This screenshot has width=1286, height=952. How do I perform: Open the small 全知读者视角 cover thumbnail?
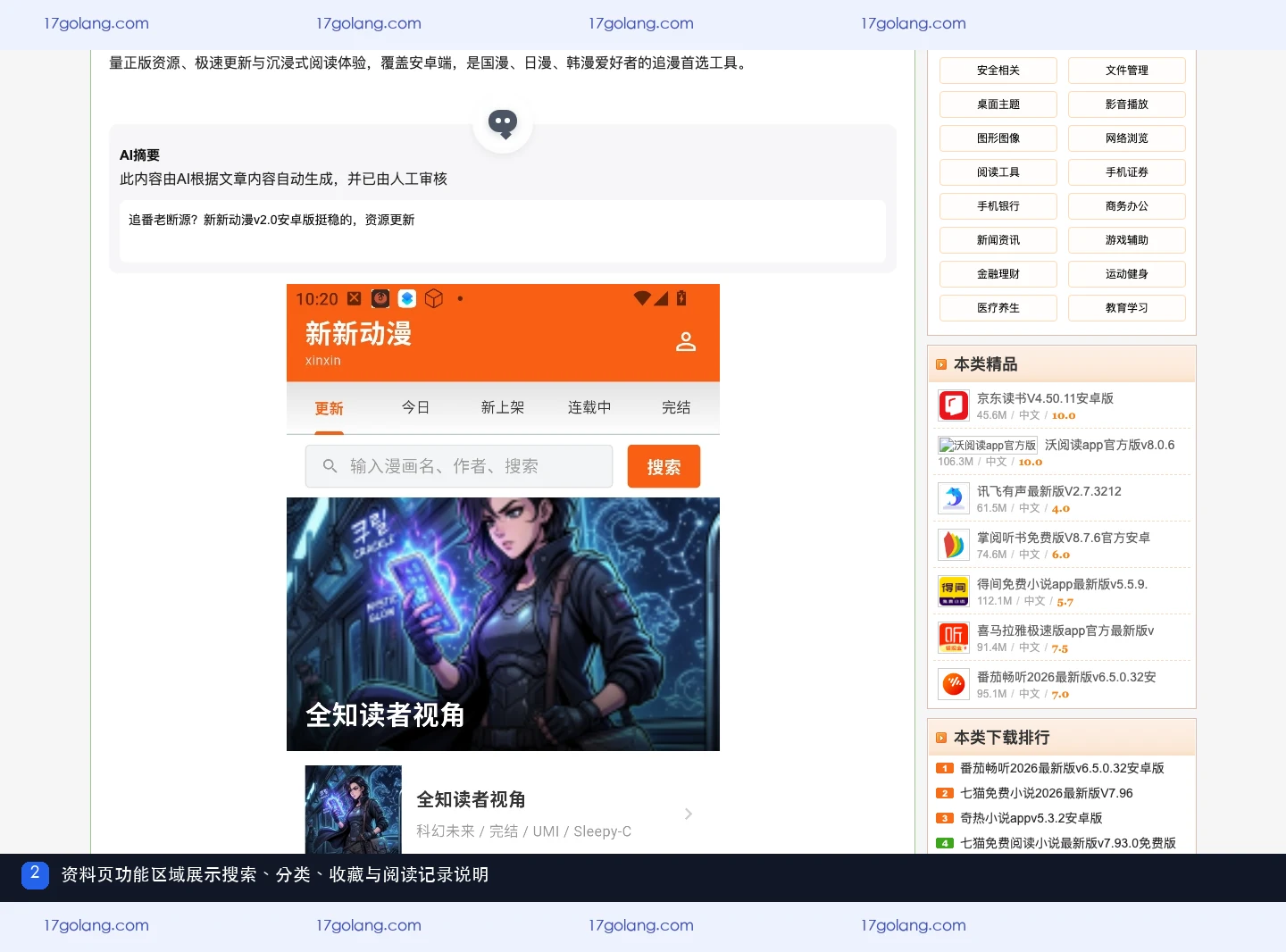pyautogui.click(x=354, y=810)
